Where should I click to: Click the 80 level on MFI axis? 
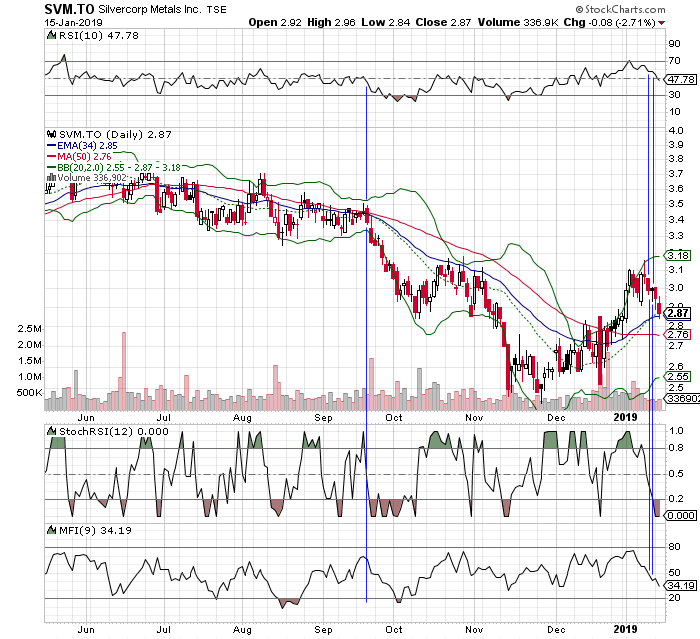pos(675,547)
